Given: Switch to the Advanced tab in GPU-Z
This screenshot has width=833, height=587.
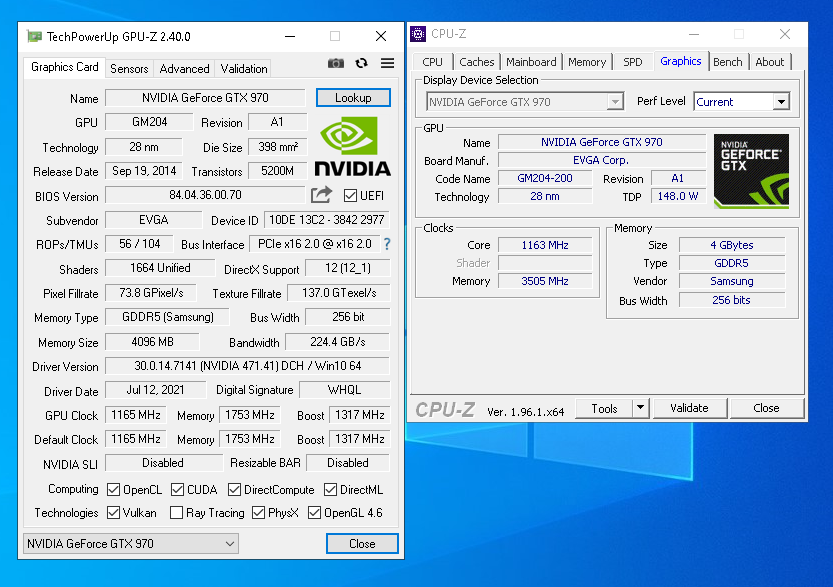Looking at the screenshot, I should (x=184, y=69).
